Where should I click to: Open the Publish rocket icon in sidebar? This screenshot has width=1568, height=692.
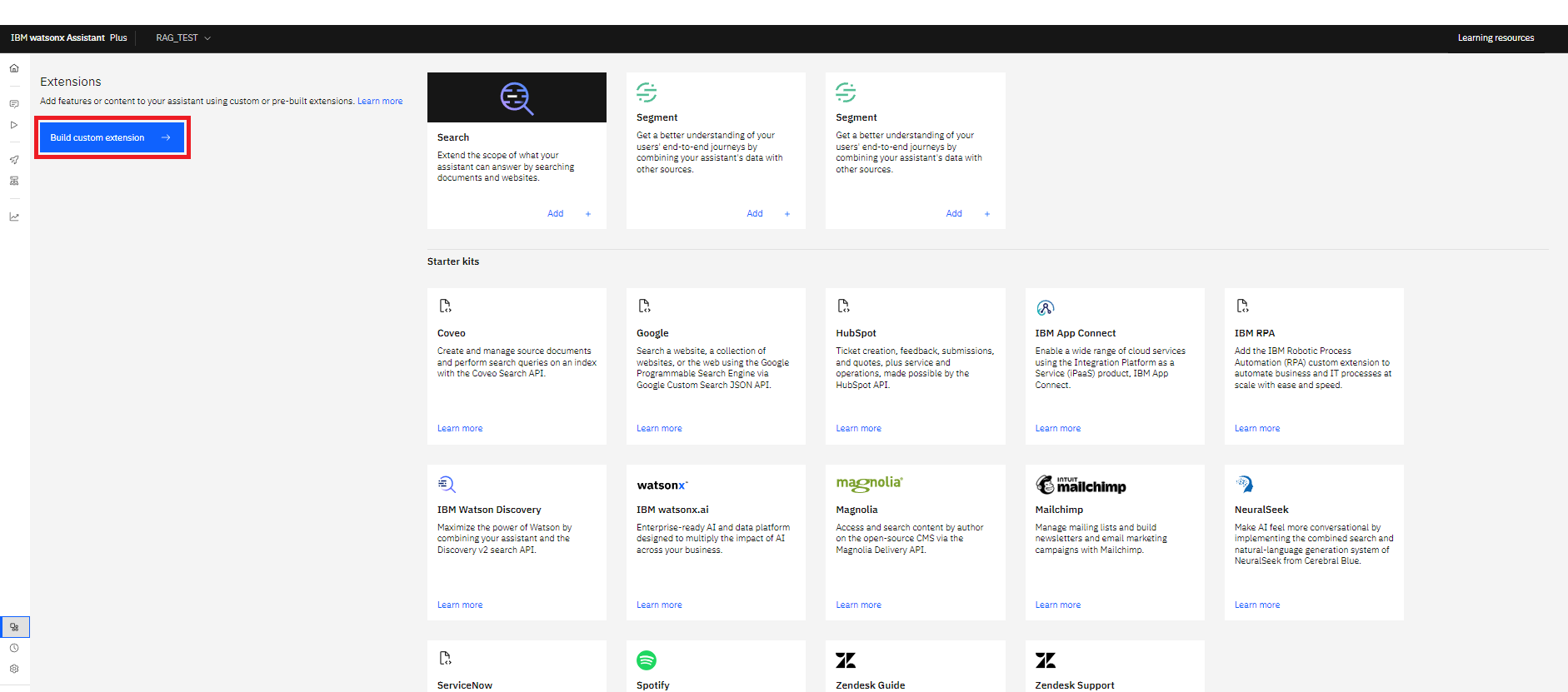tap(14, 160)
